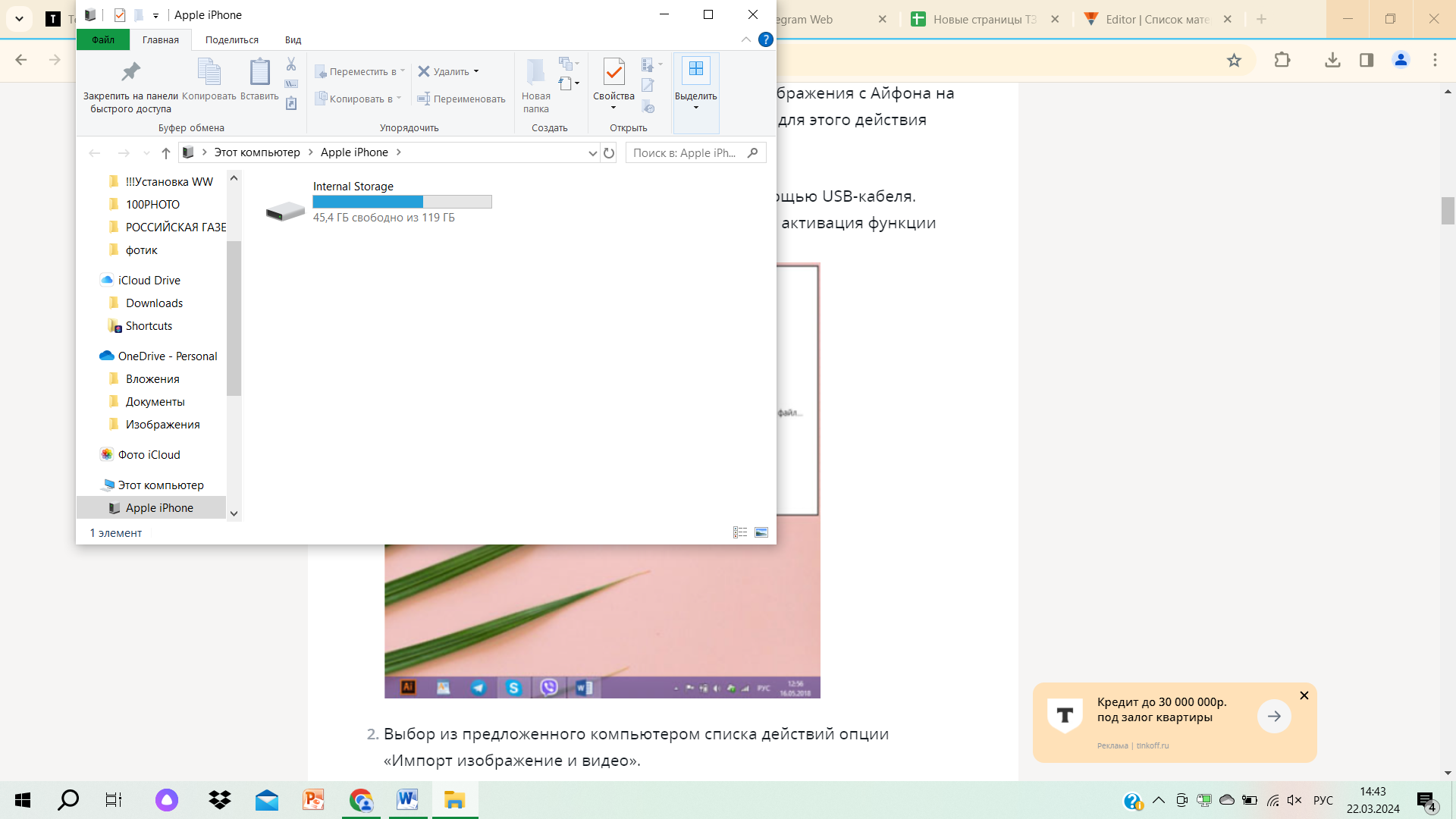Click the Properties (Свойства) checkmark icon

point(613,72)
